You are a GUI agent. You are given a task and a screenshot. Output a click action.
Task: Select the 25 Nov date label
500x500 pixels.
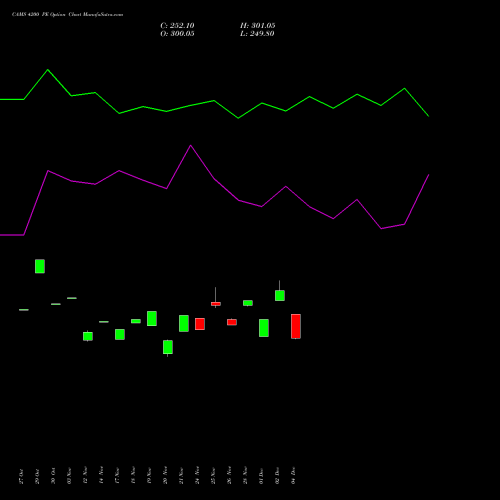(213, 476)
